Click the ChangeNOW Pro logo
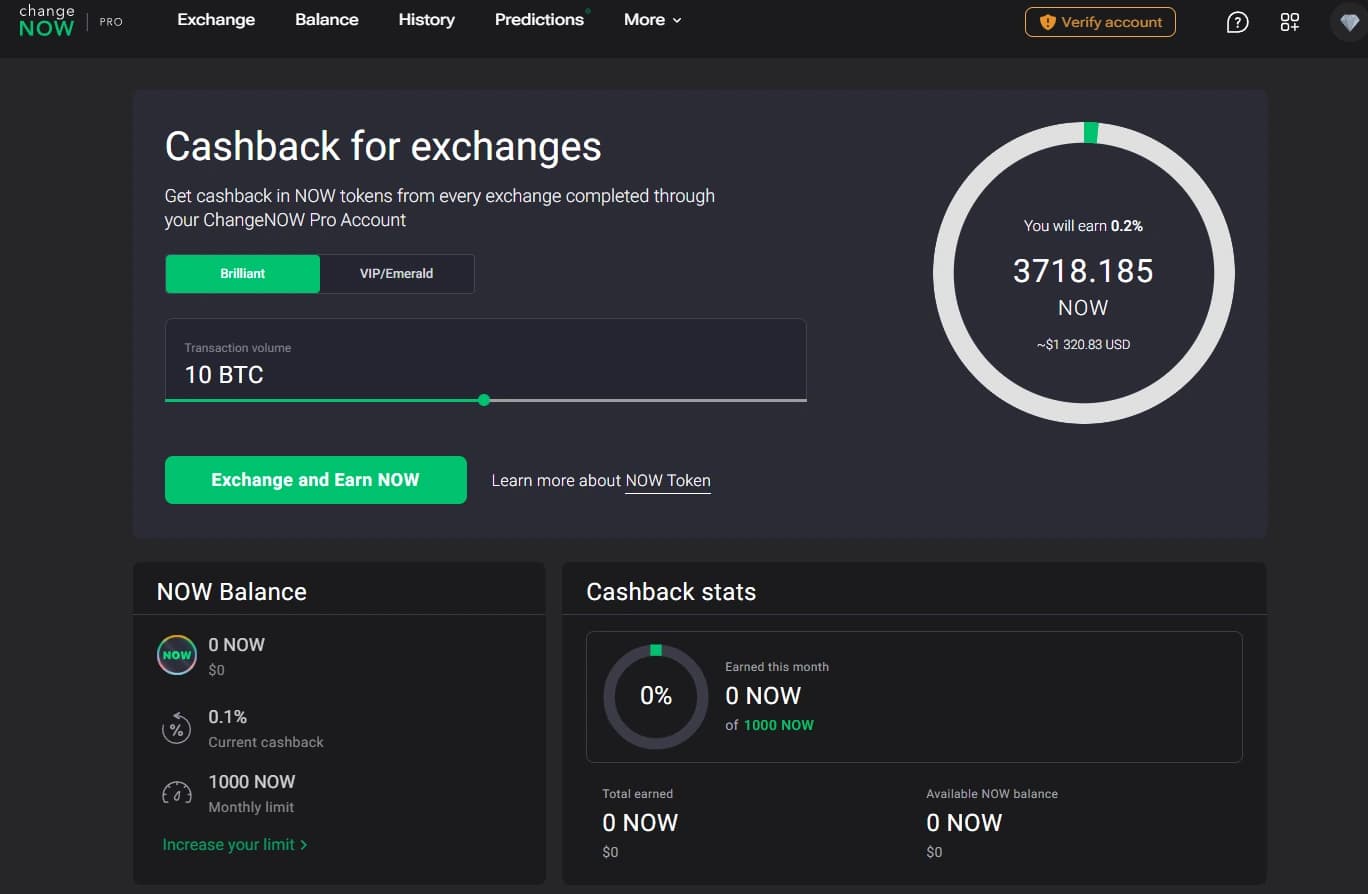Image resolution: width=1368 pixels, height=894 pixels. 70,20
